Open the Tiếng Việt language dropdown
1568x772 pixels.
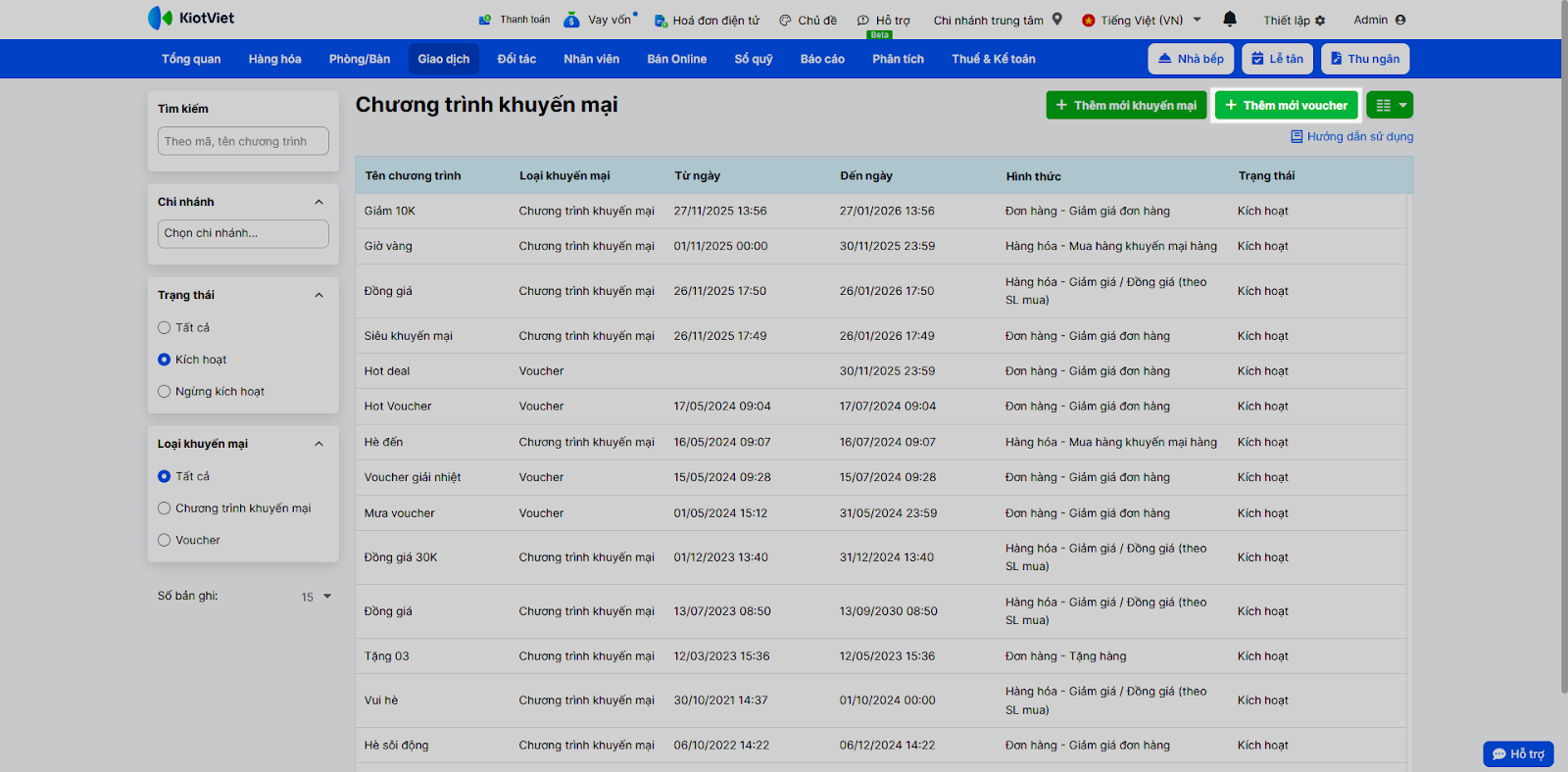pyautogui.click(x=1142, y=20)
